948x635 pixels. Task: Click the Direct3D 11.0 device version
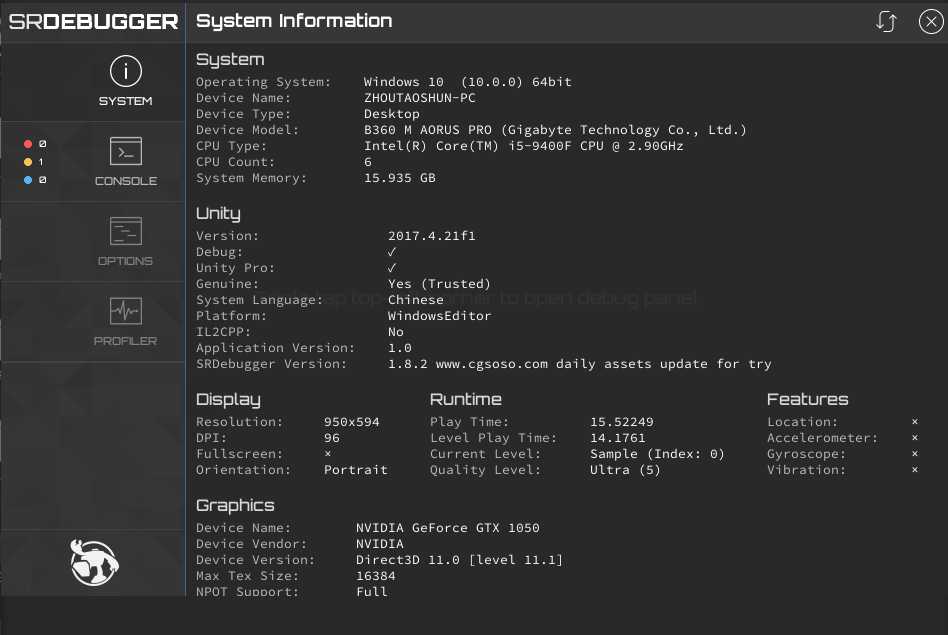point(459,560)
